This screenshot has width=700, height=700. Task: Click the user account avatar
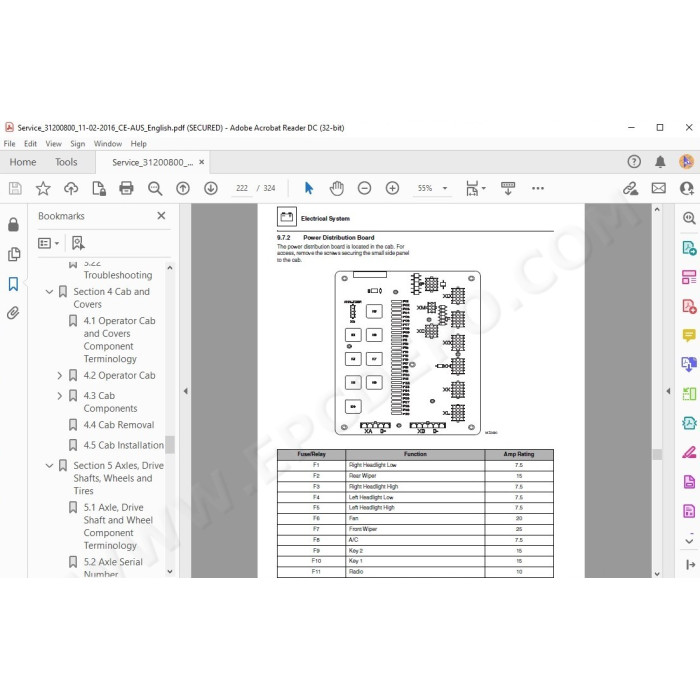pyautogui.click(x=687, y=162)
